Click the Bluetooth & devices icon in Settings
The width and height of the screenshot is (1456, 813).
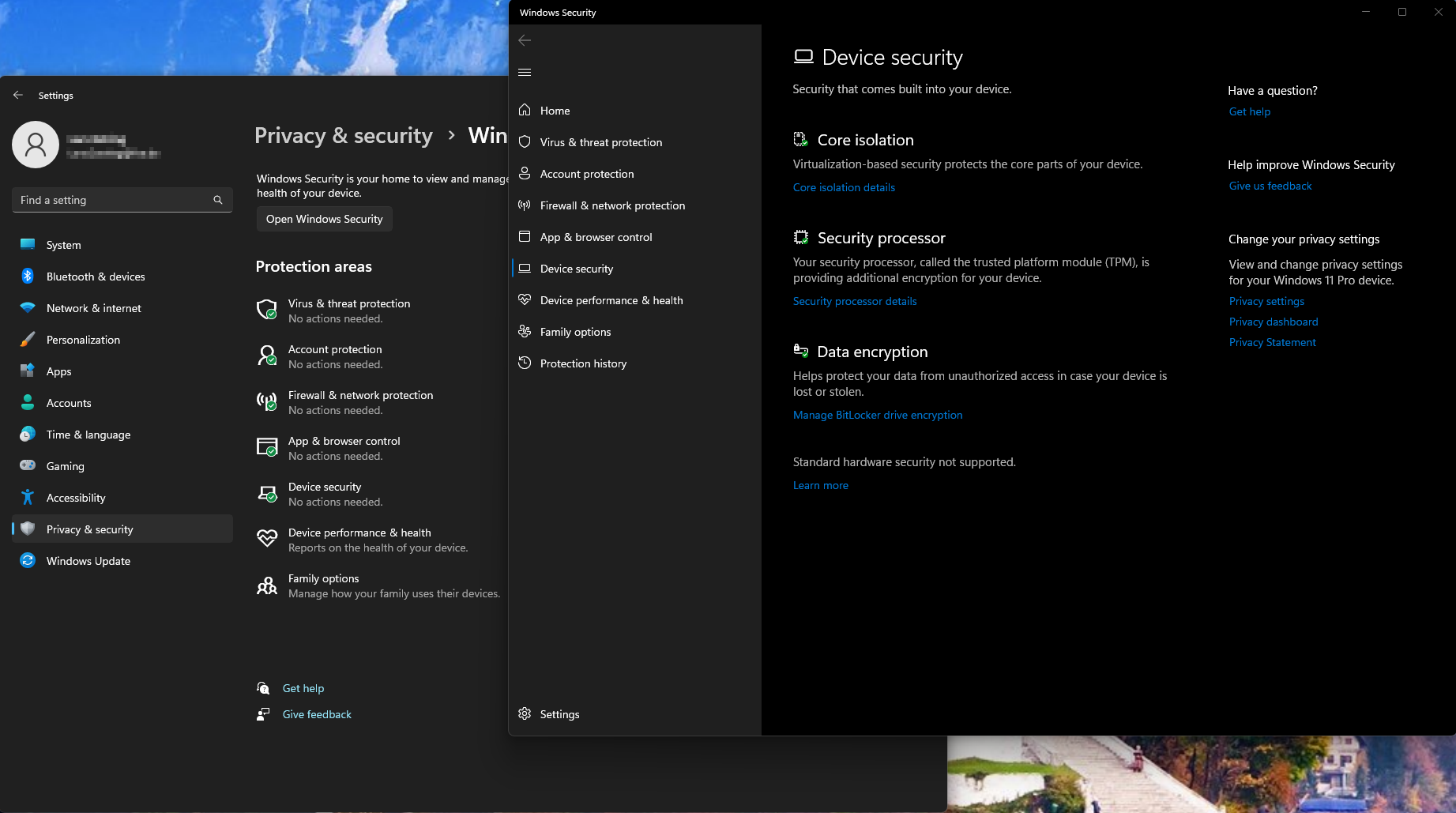pos(28,276)
